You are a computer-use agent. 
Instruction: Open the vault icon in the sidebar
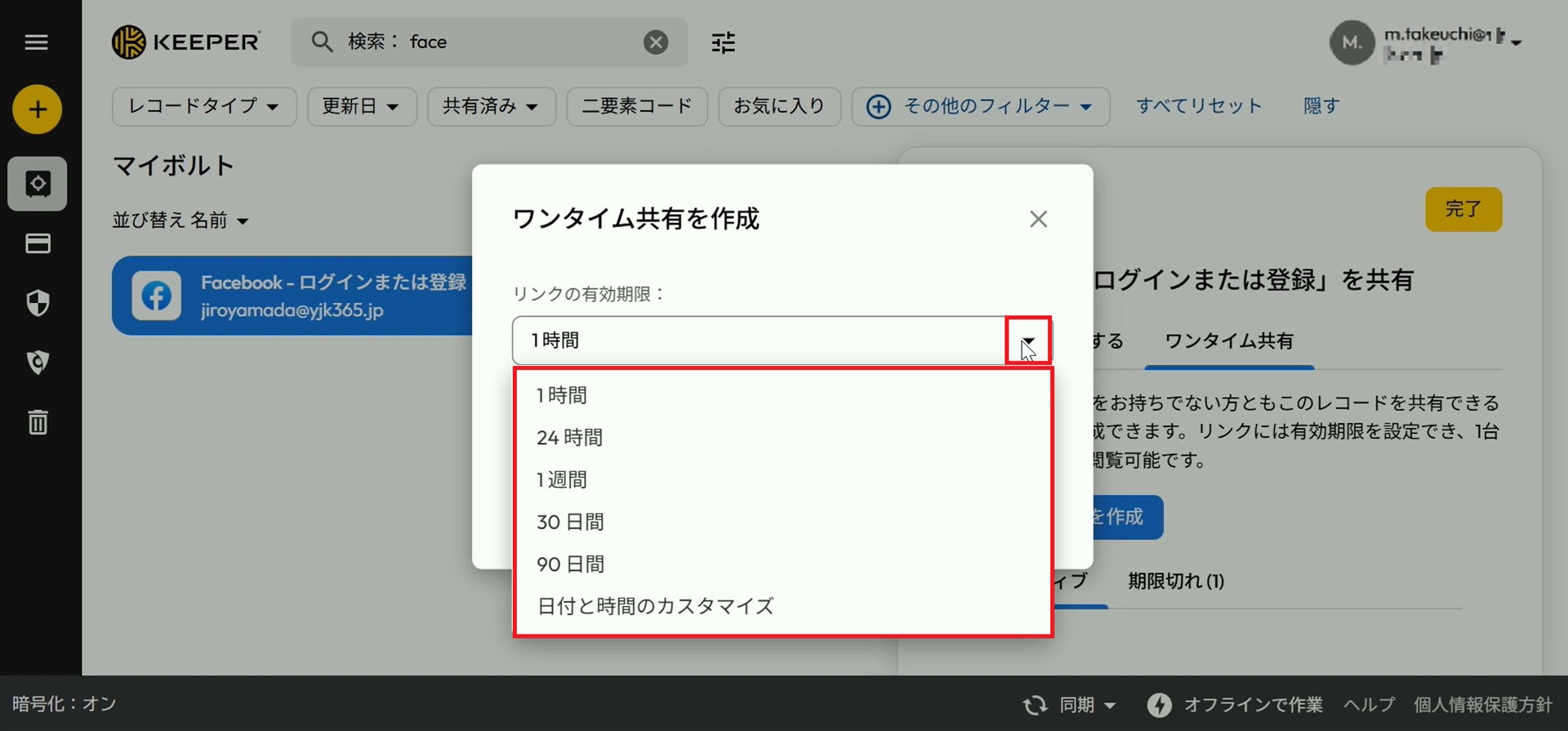(x=38, y=184)
